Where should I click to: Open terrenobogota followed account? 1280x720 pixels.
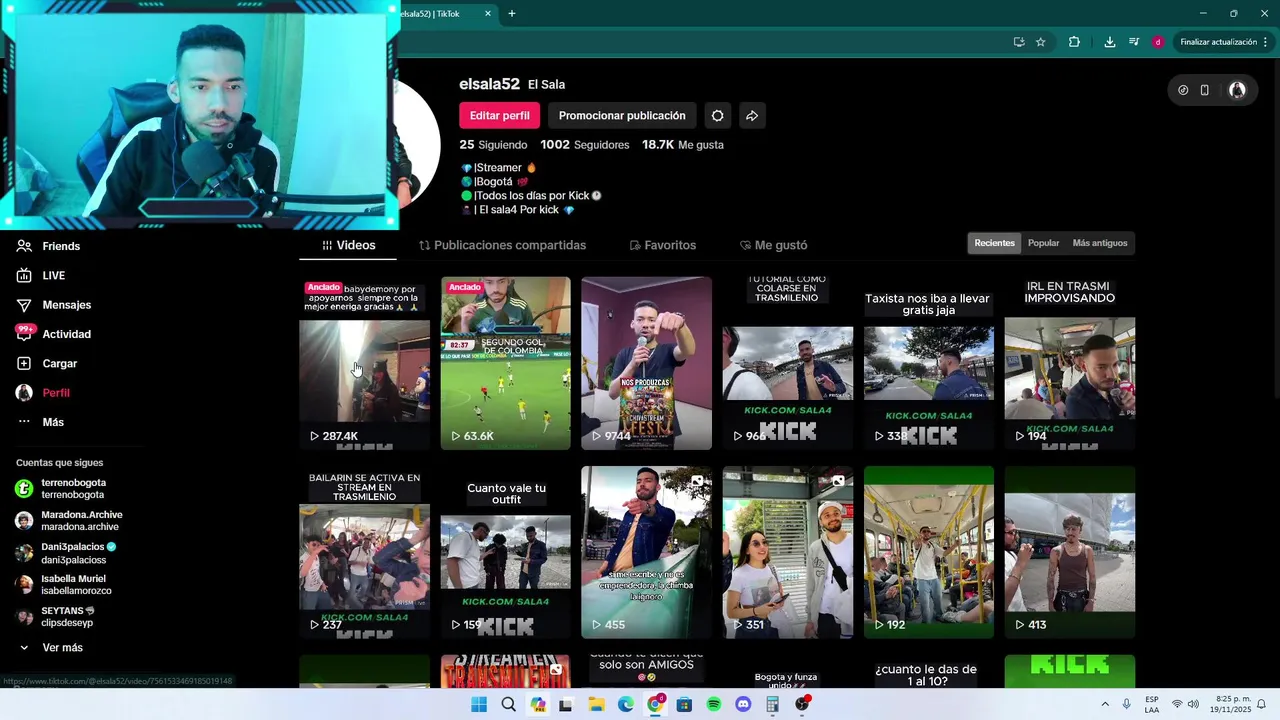(61, 489)
